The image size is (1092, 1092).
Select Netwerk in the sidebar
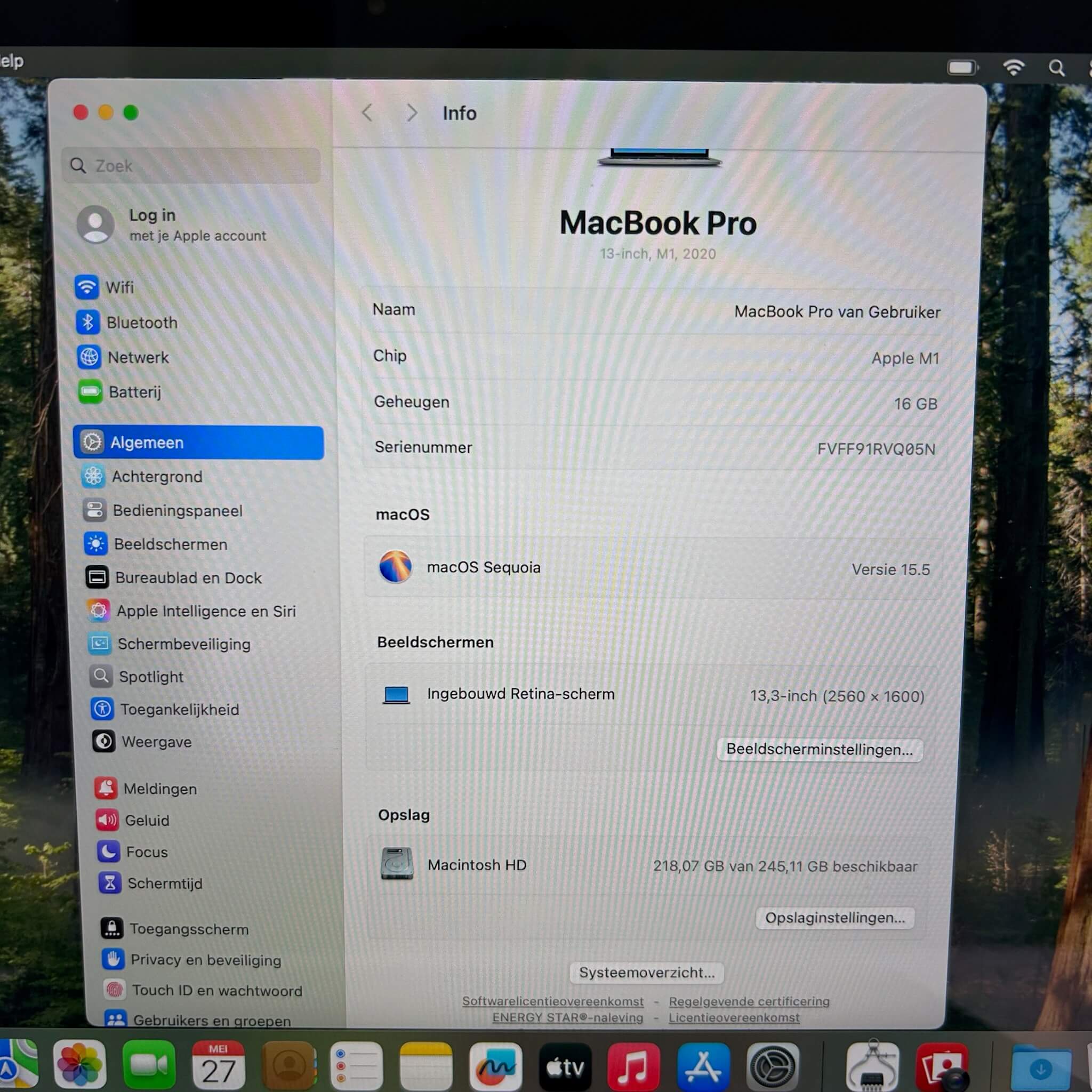(123, 357)
